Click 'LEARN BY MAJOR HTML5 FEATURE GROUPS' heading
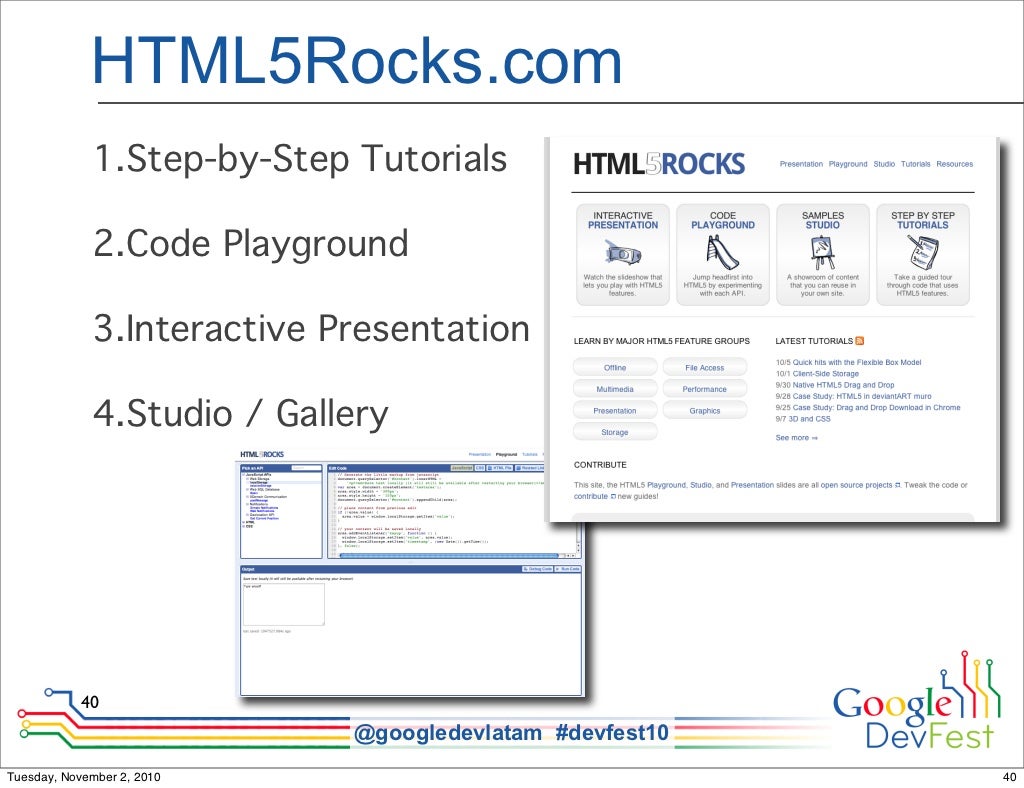1024x788 pixels. pos(662,341)
